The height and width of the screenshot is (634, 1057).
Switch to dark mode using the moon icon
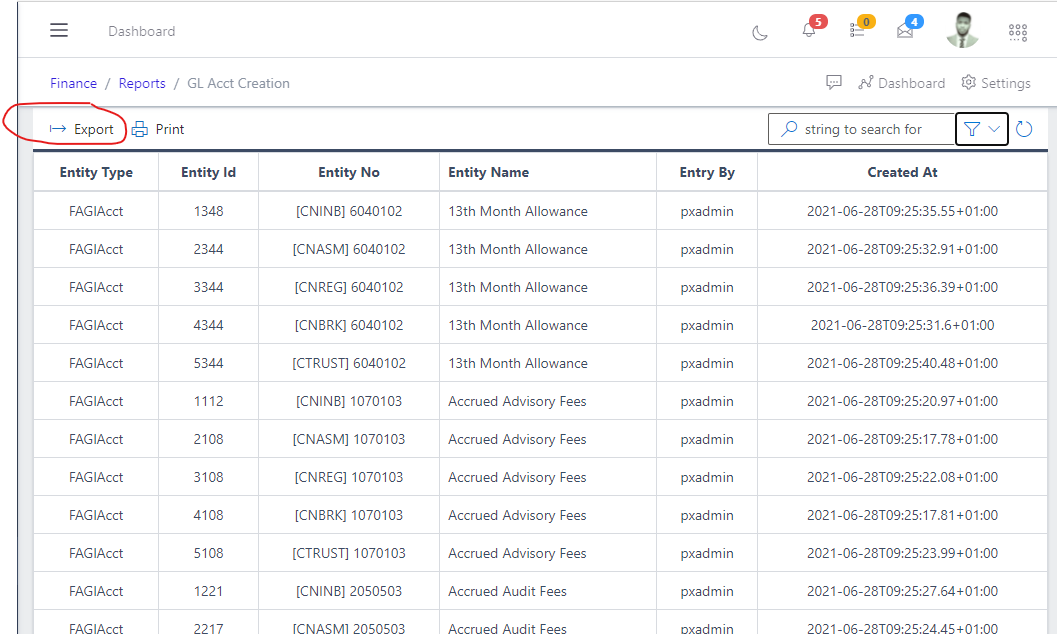(x=760, y=32)
